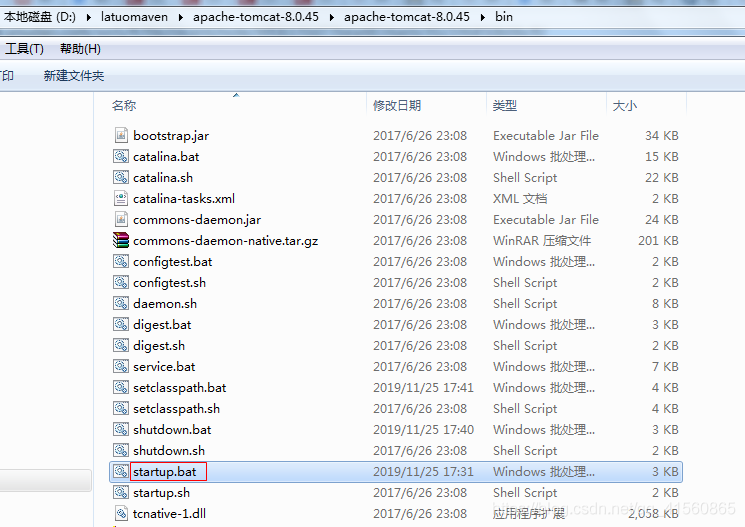Image resolution: width=745 pixels, height=527 pixels.
Task: Select the catalina-tasks.xml file name
Action: pos(184,199)
